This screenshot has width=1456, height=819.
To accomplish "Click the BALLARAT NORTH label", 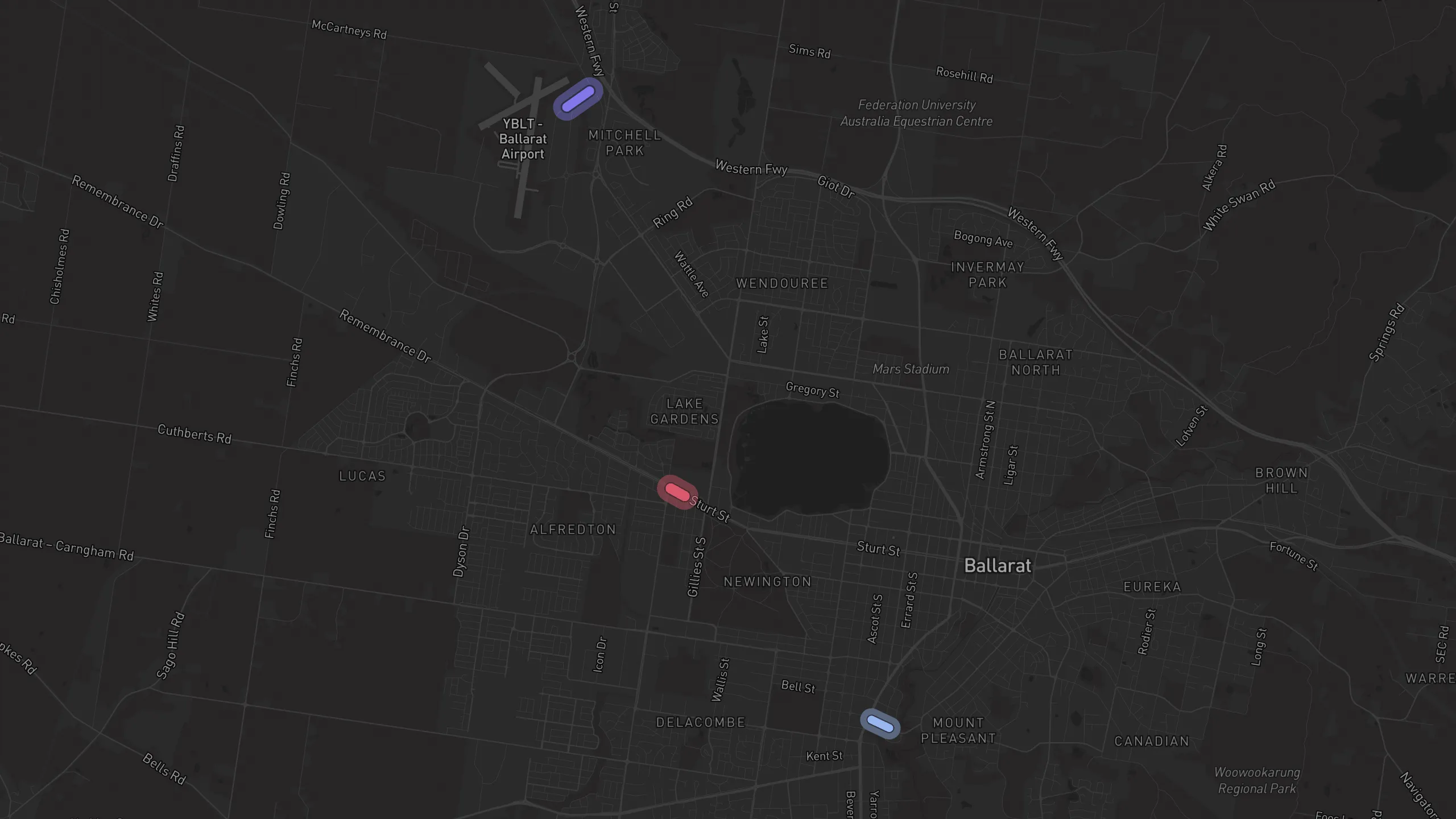I will 1036,362.
